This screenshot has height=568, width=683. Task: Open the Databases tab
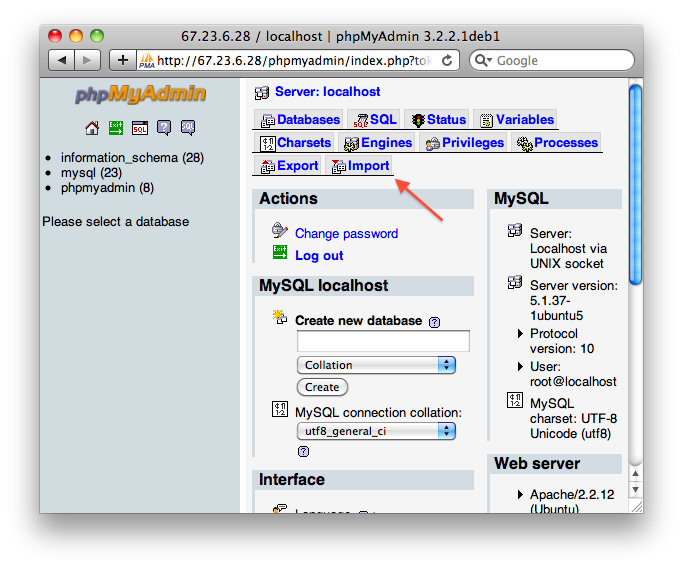point(300,119)
